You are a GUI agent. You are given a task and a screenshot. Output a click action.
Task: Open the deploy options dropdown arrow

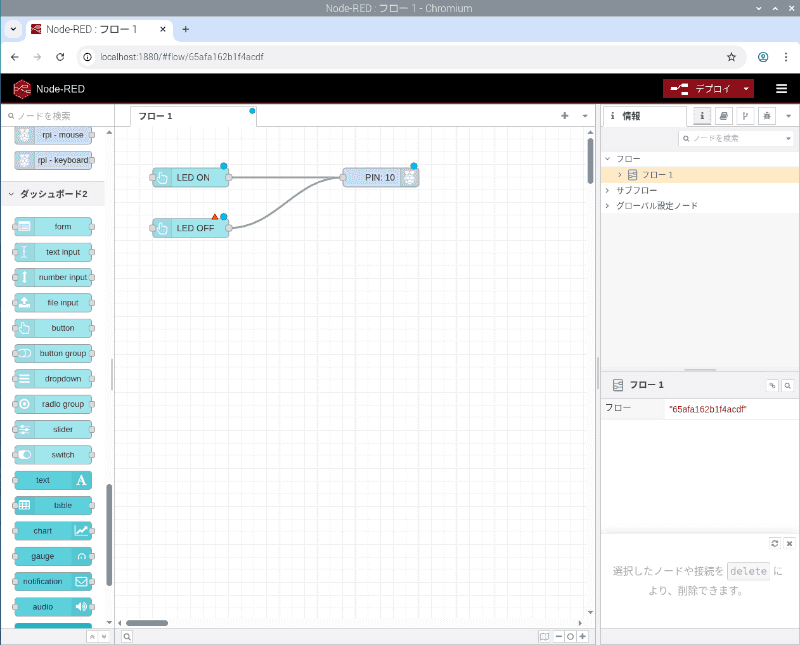[746, 89]
